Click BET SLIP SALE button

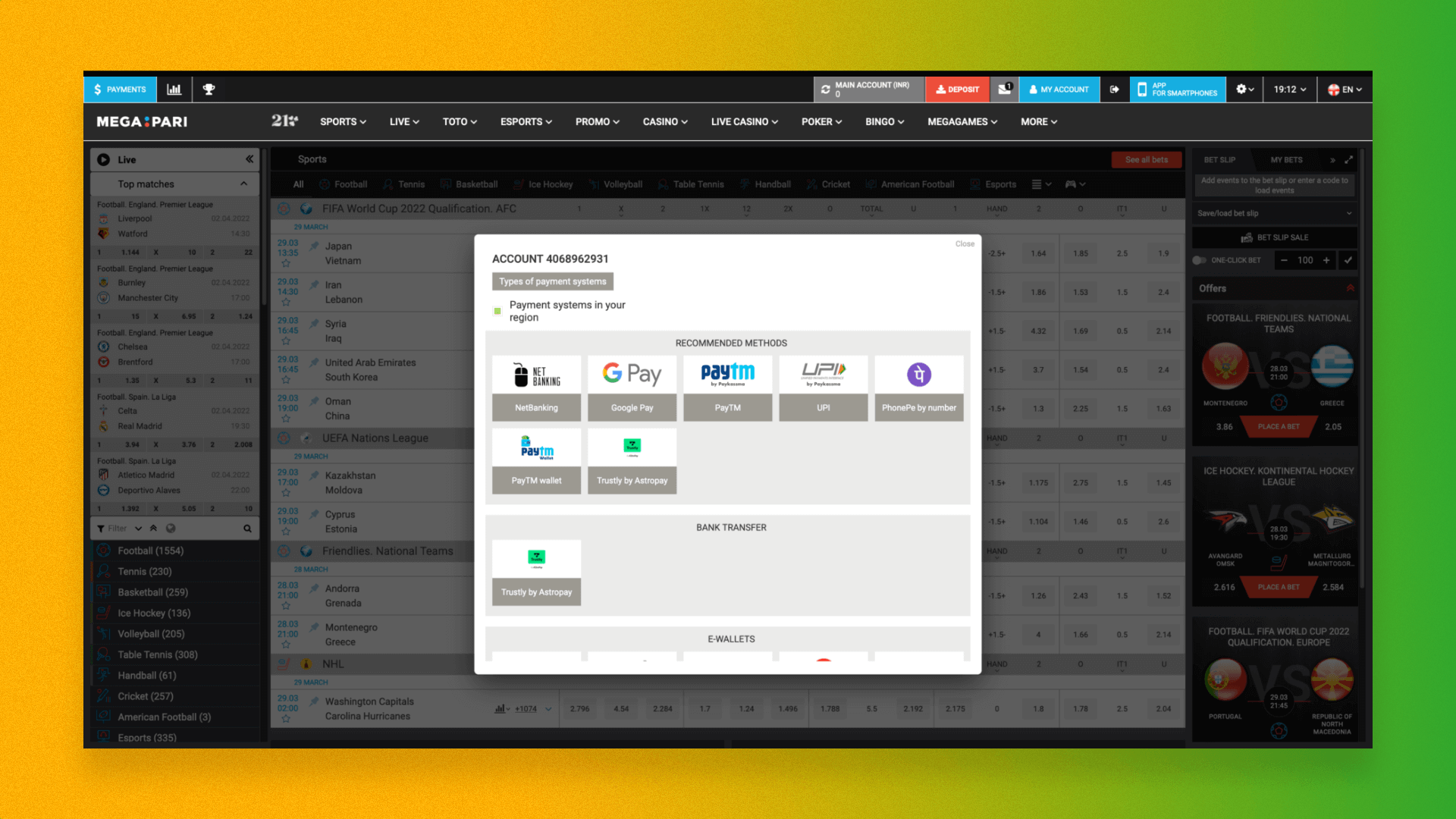click(x=1275, y=237)
